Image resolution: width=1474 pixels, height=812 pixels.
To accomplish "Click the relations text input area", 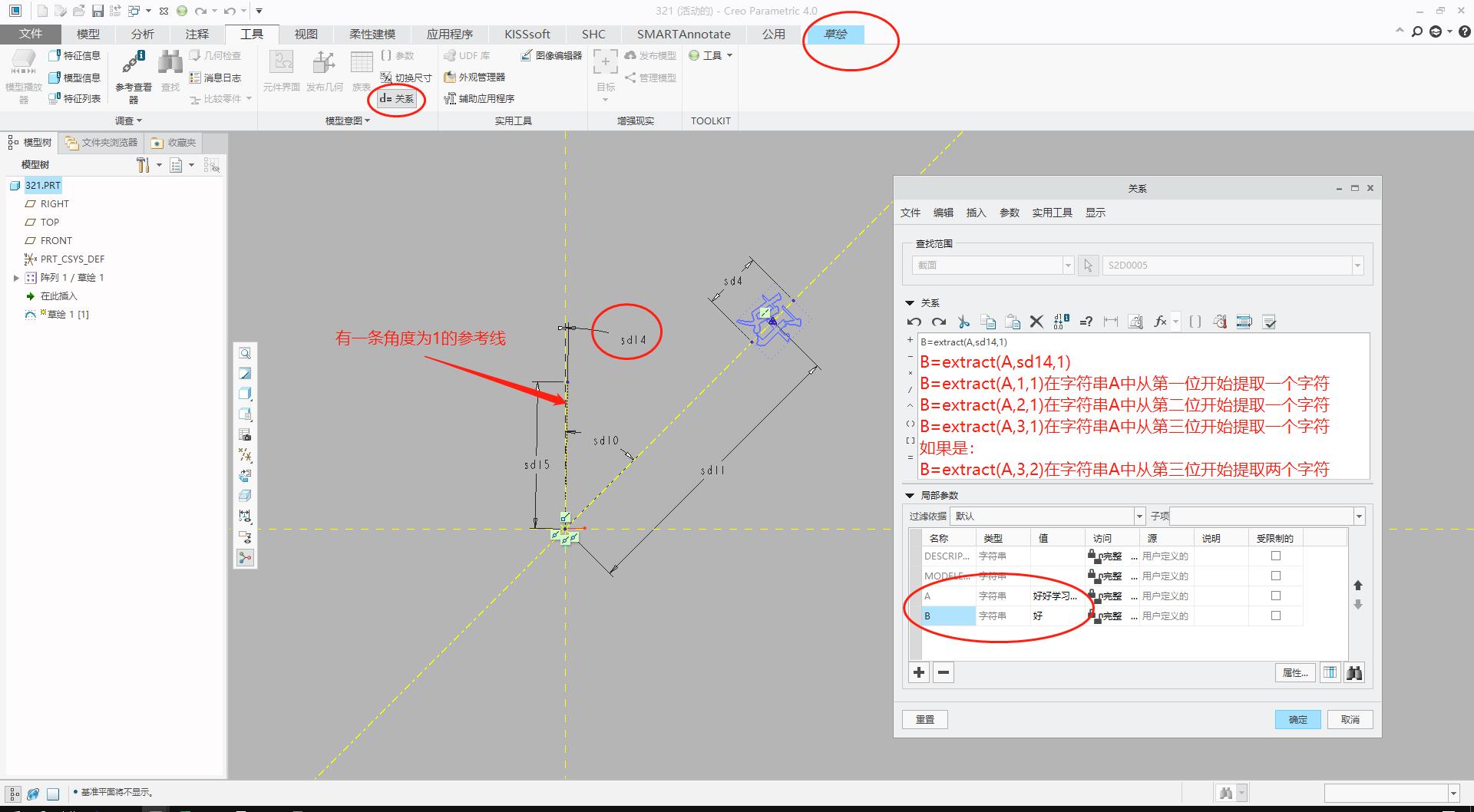I will (x=1143, y=406).
